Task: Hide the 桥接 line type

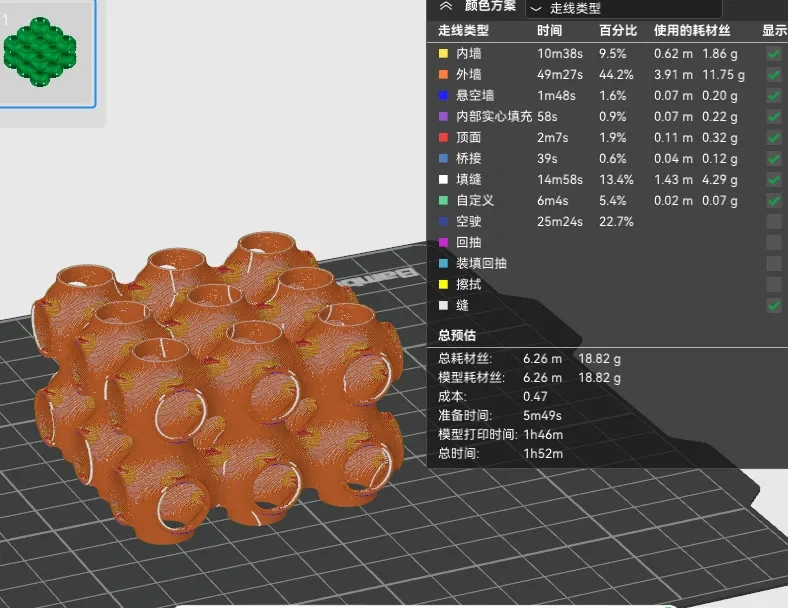Action: 774,159
